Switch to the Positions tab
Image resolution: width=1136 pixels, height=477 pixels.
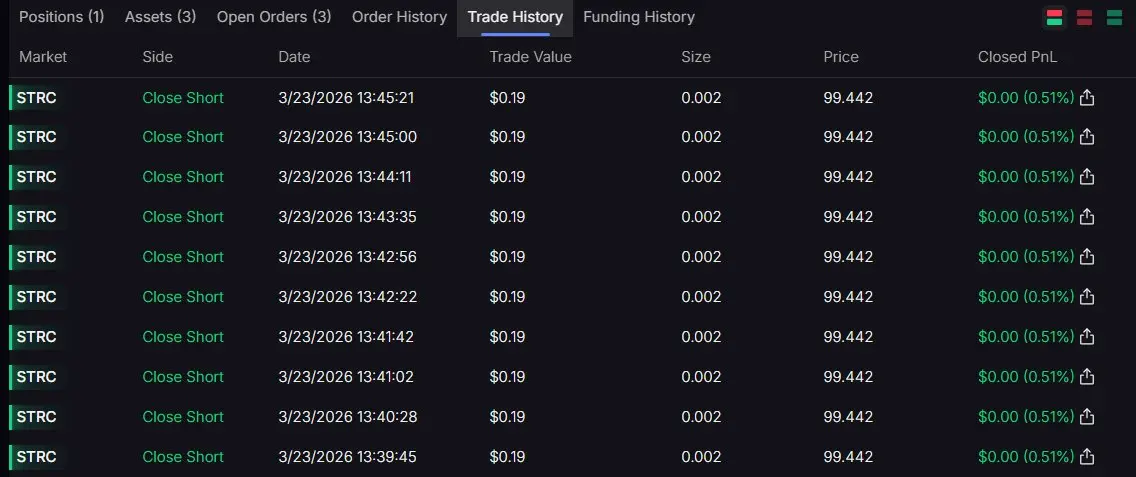(61, 17)
